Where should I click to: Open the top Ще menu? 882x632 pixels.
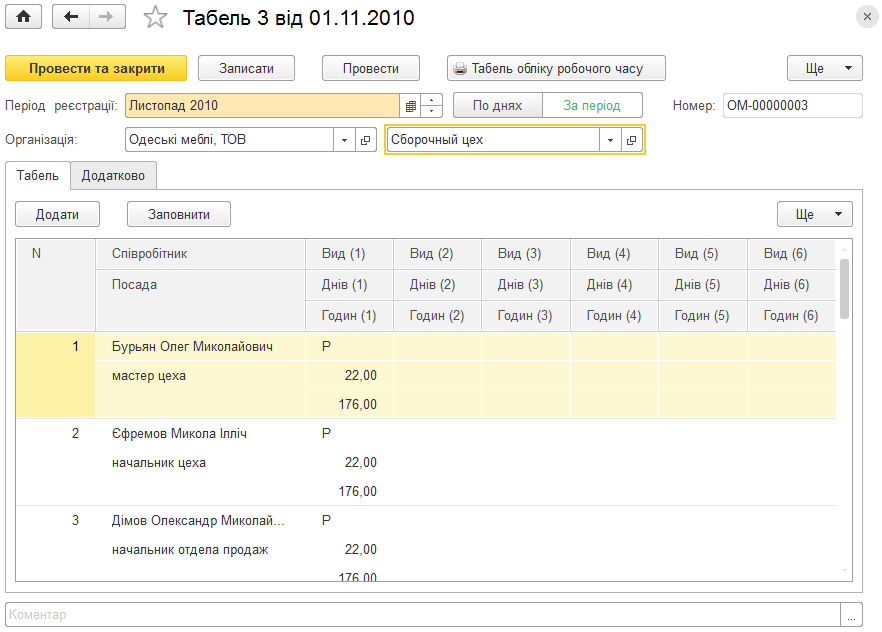tap(825, 69)
